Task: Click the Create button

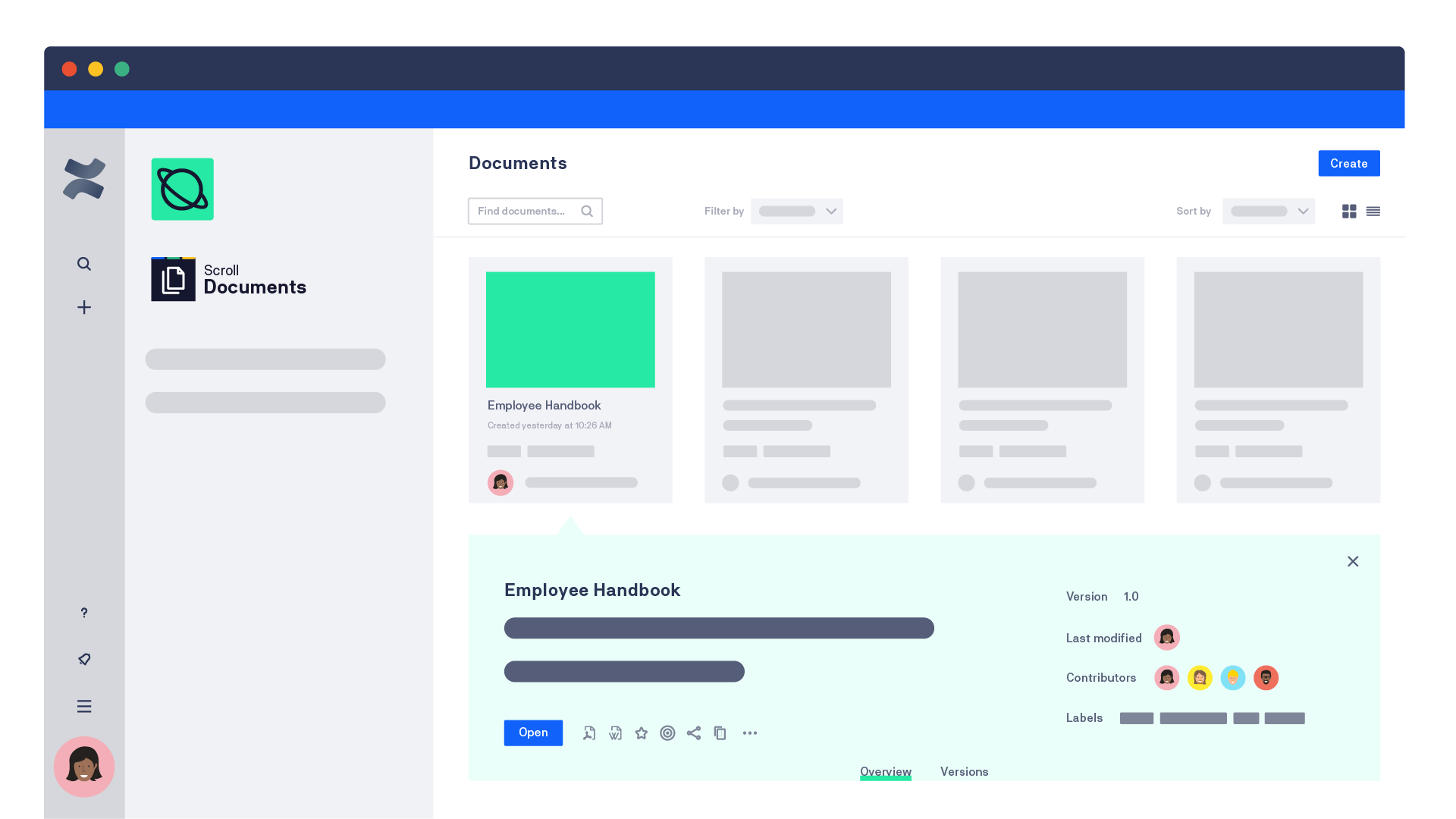Action: pyautogui.click(x=1349, y=164)
